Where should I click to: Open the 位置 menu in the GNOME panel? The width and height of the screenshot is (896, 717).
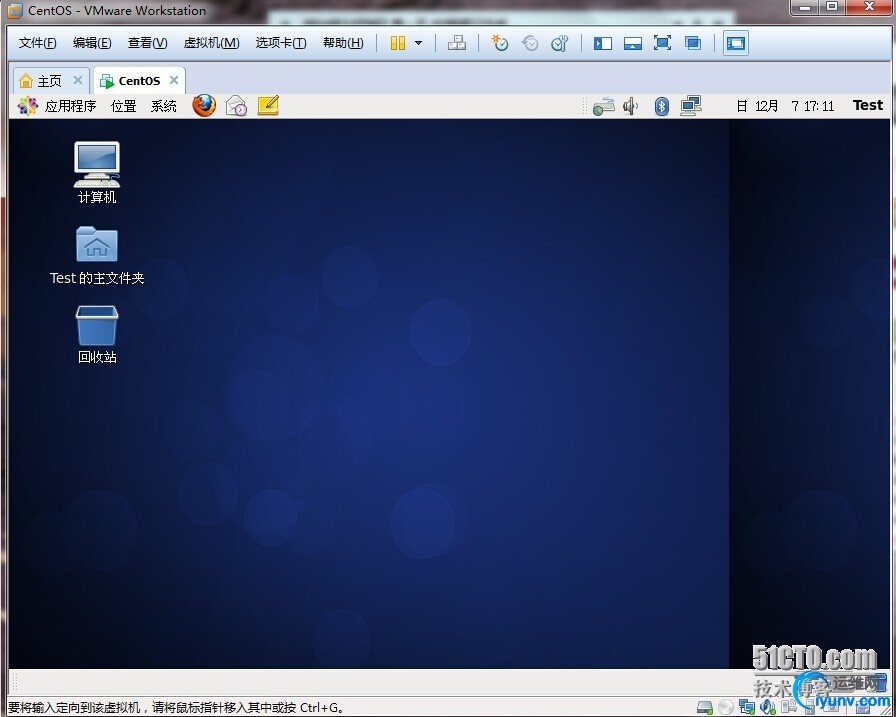(x=123, y=106)
